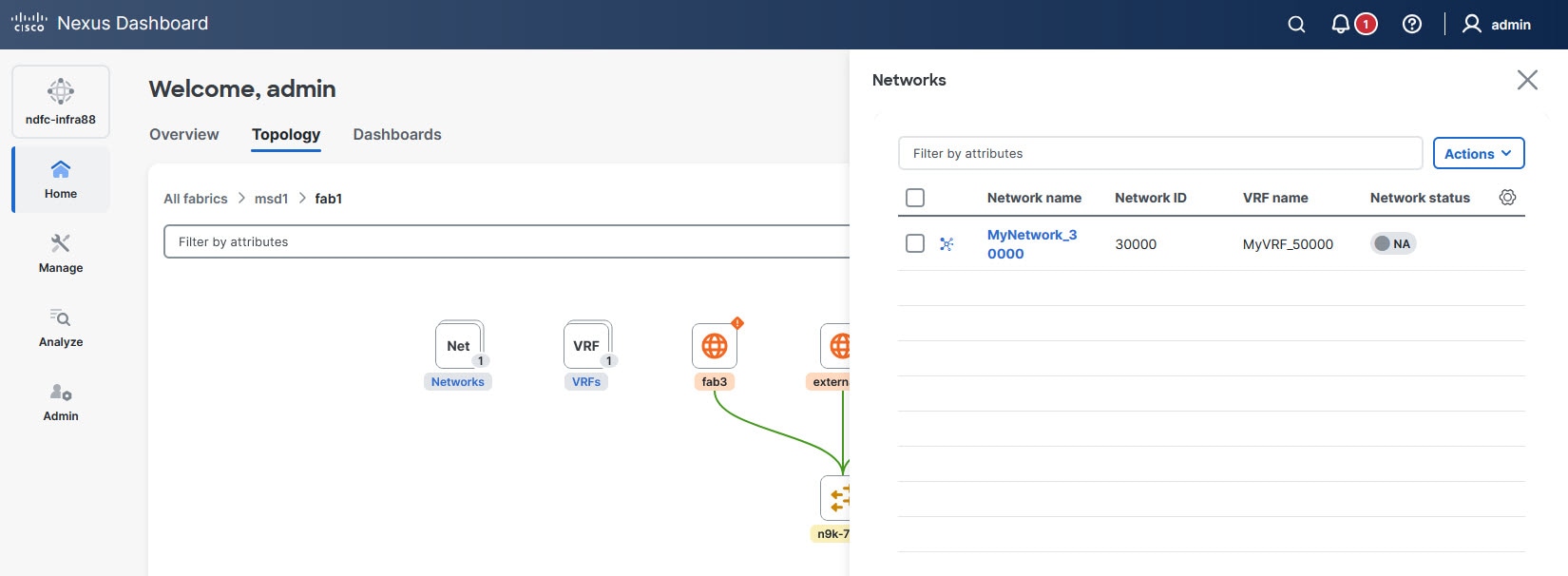Switch to the Dashboards tab

(x=397, y=135)
